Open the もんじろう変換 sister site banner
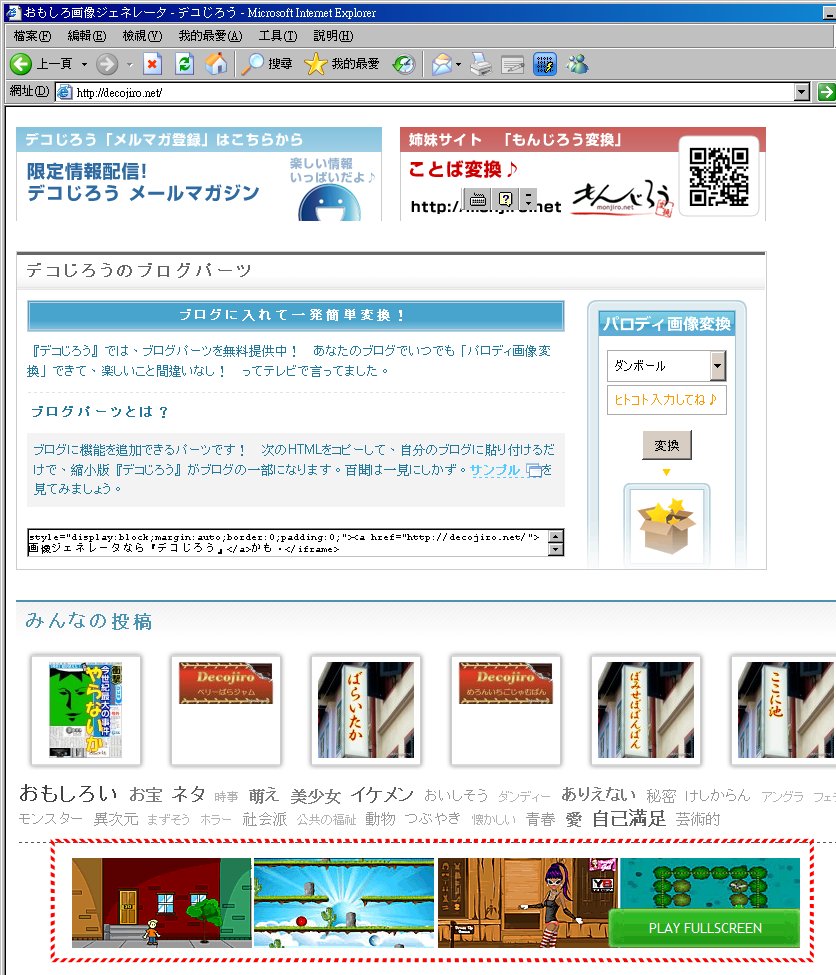 583,174
